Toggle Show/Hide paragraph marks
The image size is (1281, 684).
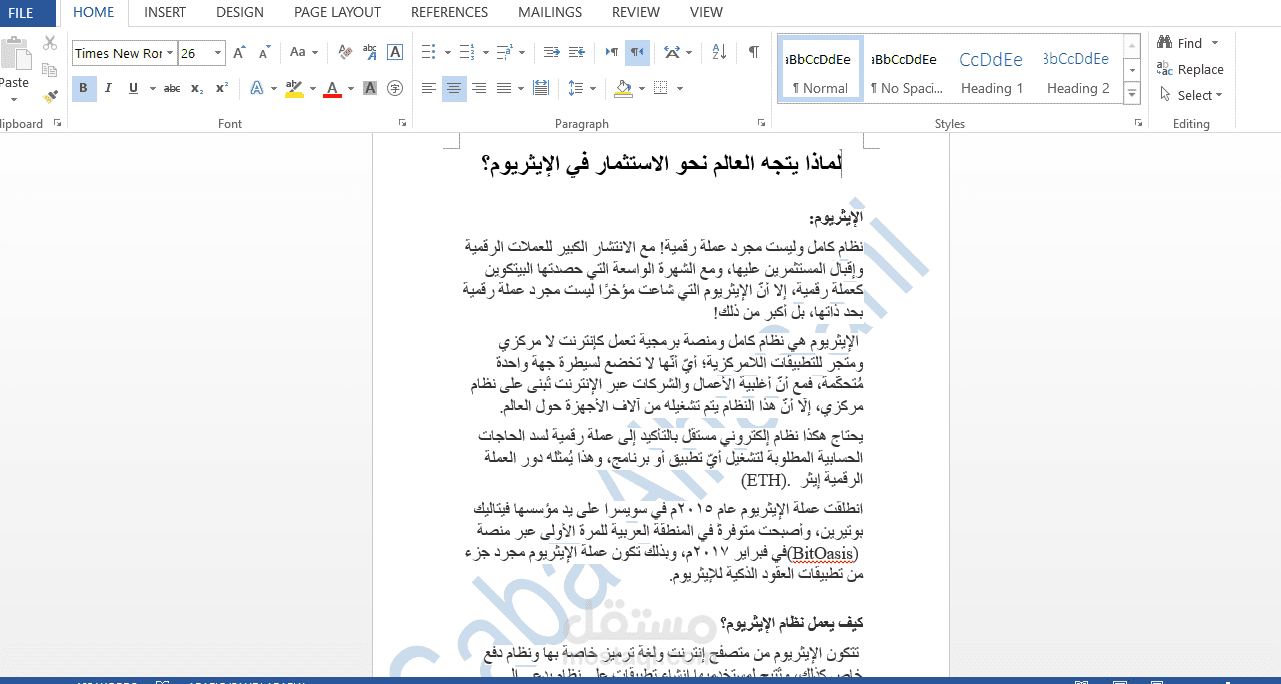point(754,52)
